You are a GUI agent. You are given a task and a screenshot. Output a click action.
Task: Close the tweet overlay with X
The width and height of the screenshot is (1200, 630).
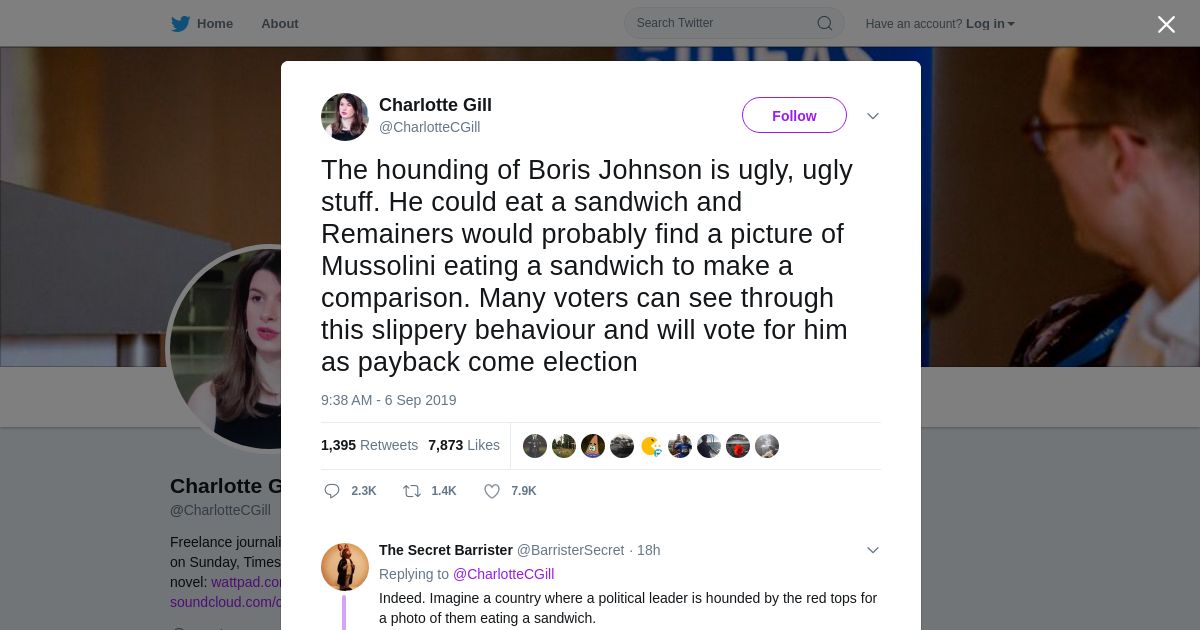(1166, 24)
